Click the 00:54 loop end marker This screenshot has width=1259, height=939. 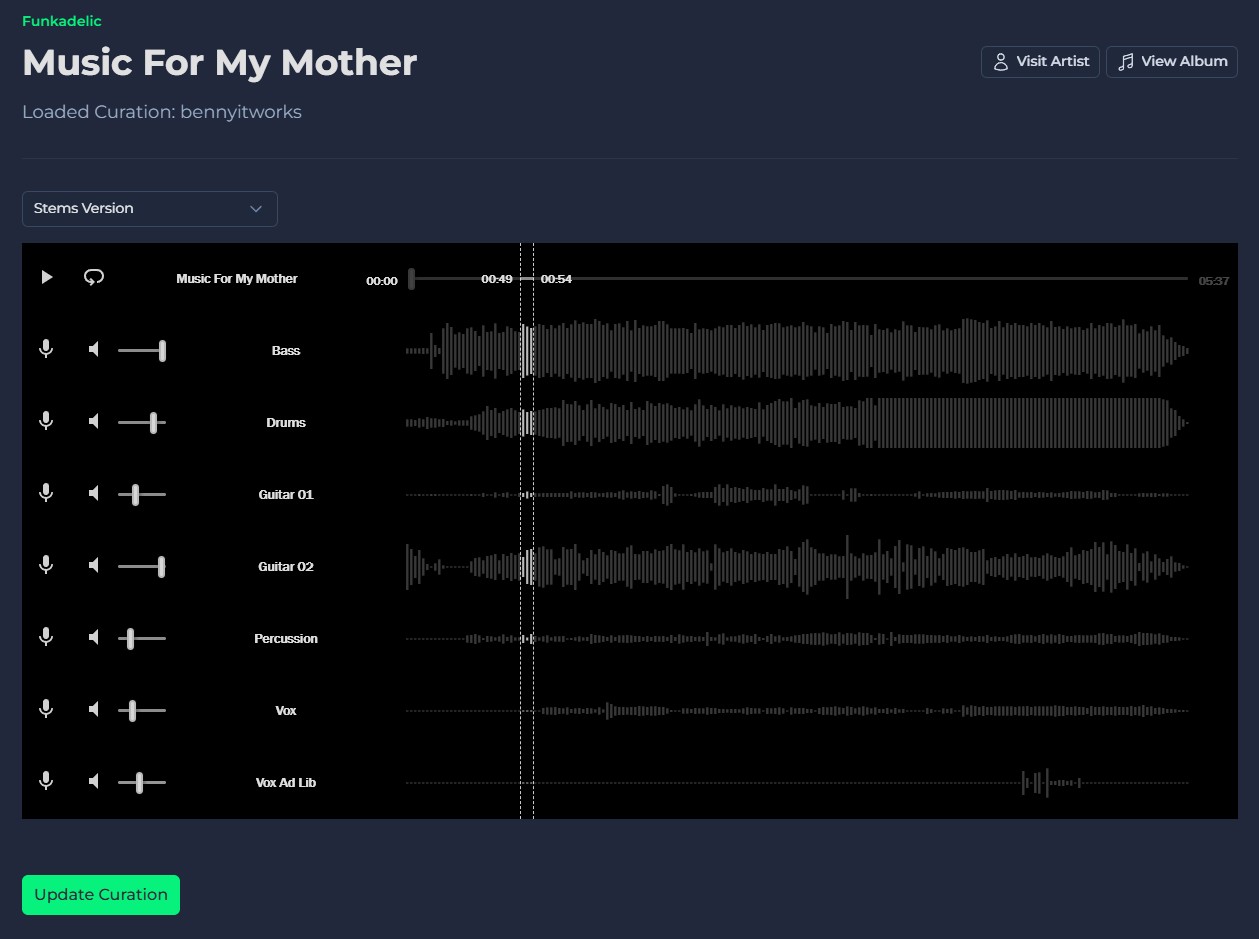pos(556,279)
